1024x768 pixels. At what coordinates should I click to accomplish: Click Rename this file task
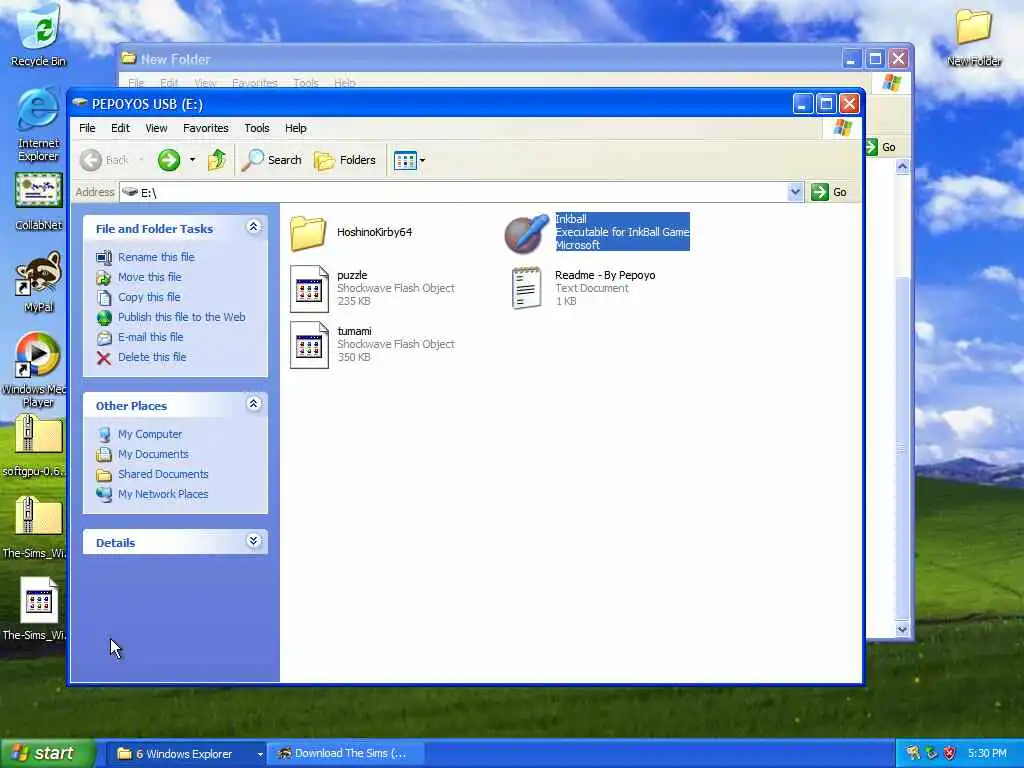coord(156,257)
